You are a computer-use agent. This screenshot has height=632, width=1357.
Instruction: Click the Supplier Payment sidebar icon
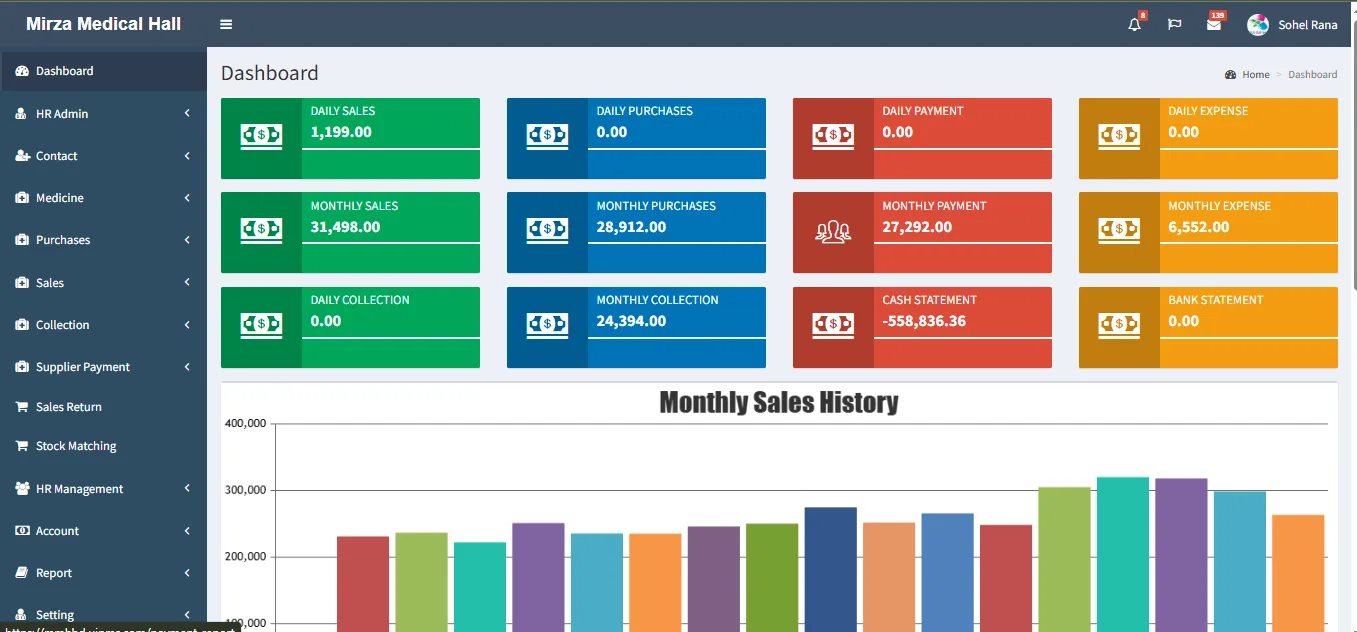point(22,367)
